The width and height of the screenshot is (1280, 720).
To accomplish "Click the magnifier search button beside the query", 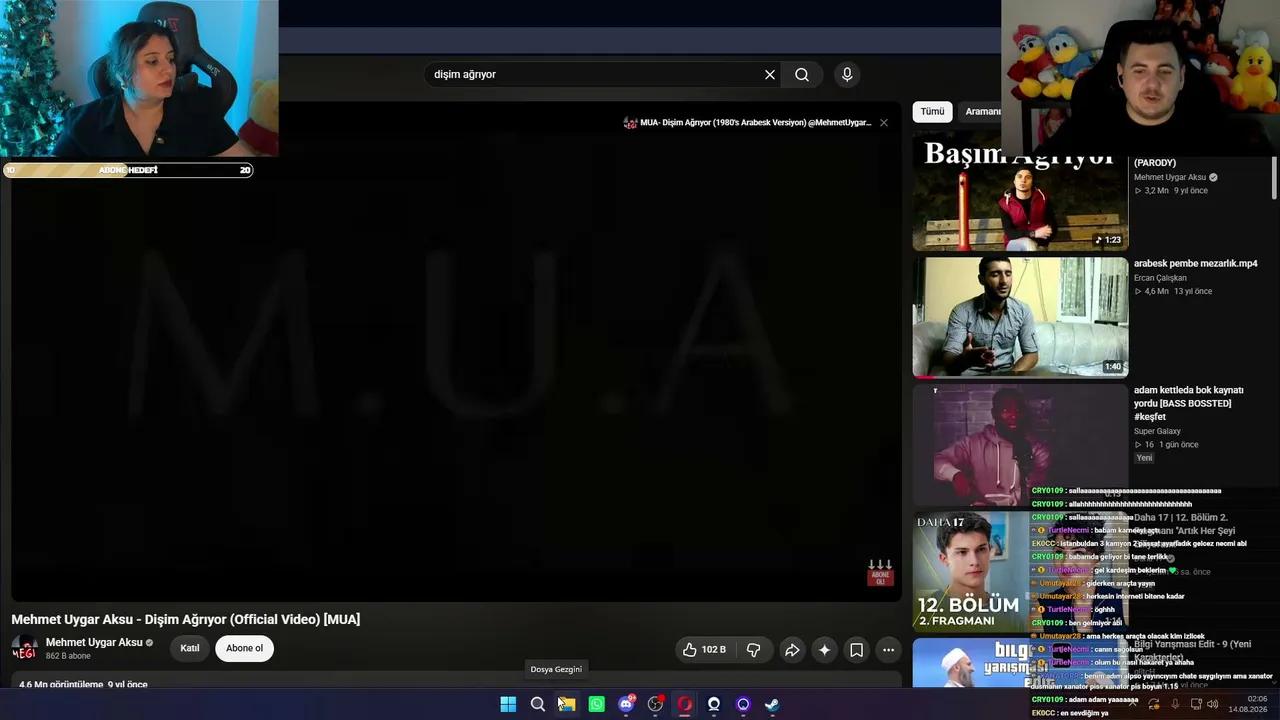I will click(802, 74).
